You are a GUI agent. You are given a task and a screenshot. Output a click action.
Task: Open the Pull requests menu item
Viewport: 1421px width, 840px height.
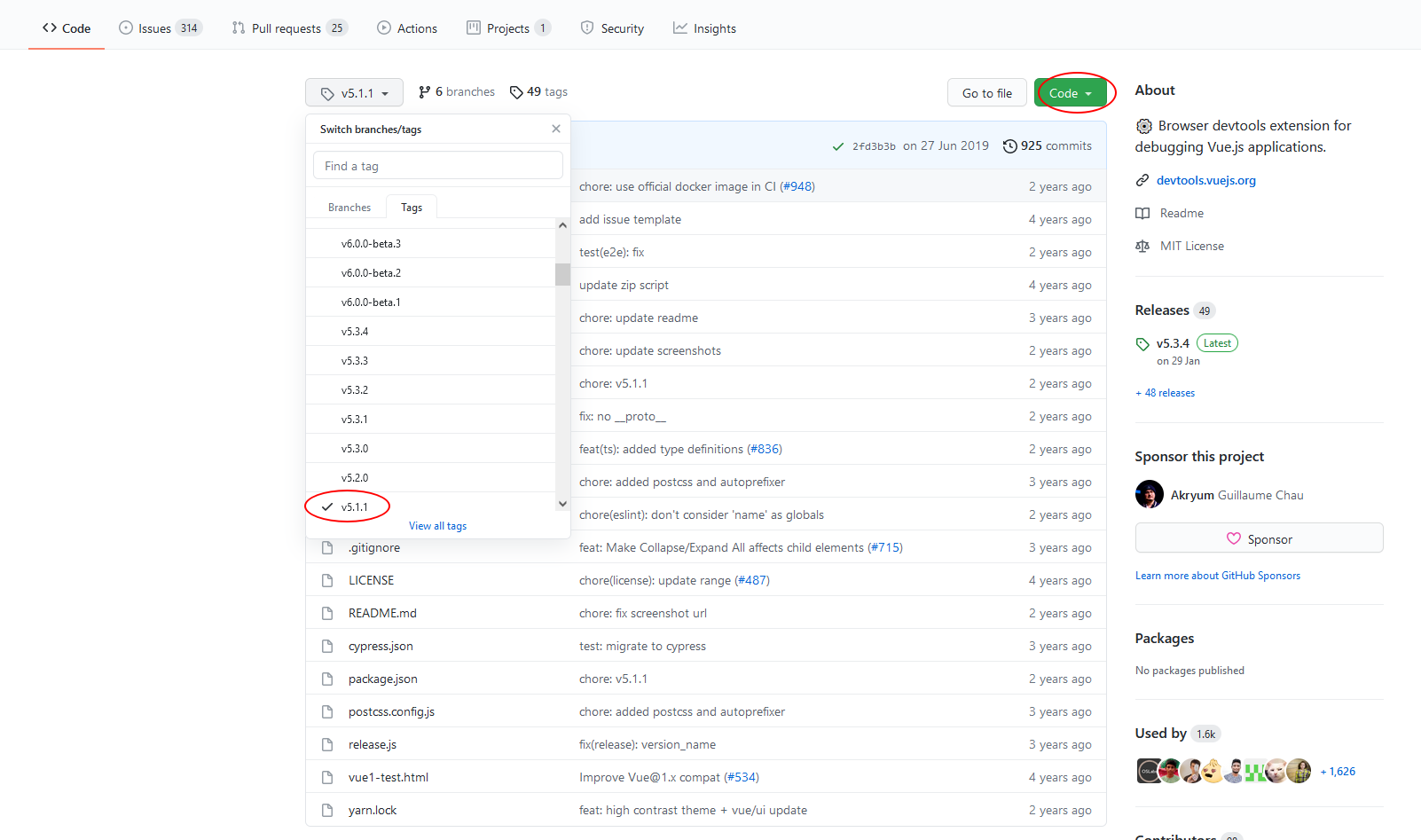click(x=286, y=27)
